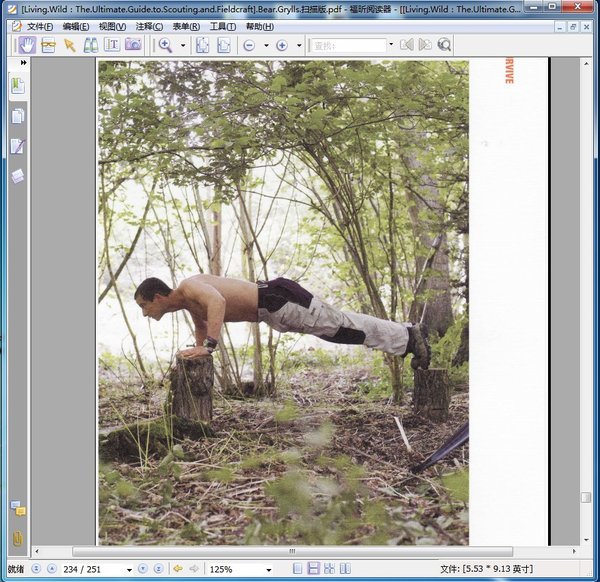Image resolution: width=600 pixels, height=582 pixels.
Task: Open the Pages thumbnails panel
Action: 18,116
